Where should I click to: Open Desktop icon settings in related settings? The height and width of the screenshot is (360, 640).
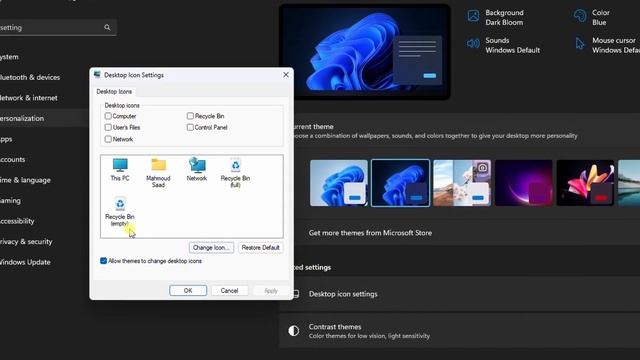460,294
